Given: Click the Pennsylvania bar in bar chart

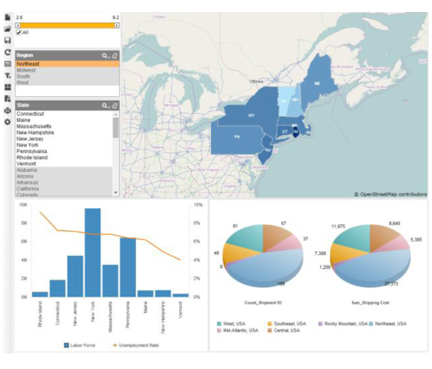Looking at the screenshot, I should tap(128, 267).
